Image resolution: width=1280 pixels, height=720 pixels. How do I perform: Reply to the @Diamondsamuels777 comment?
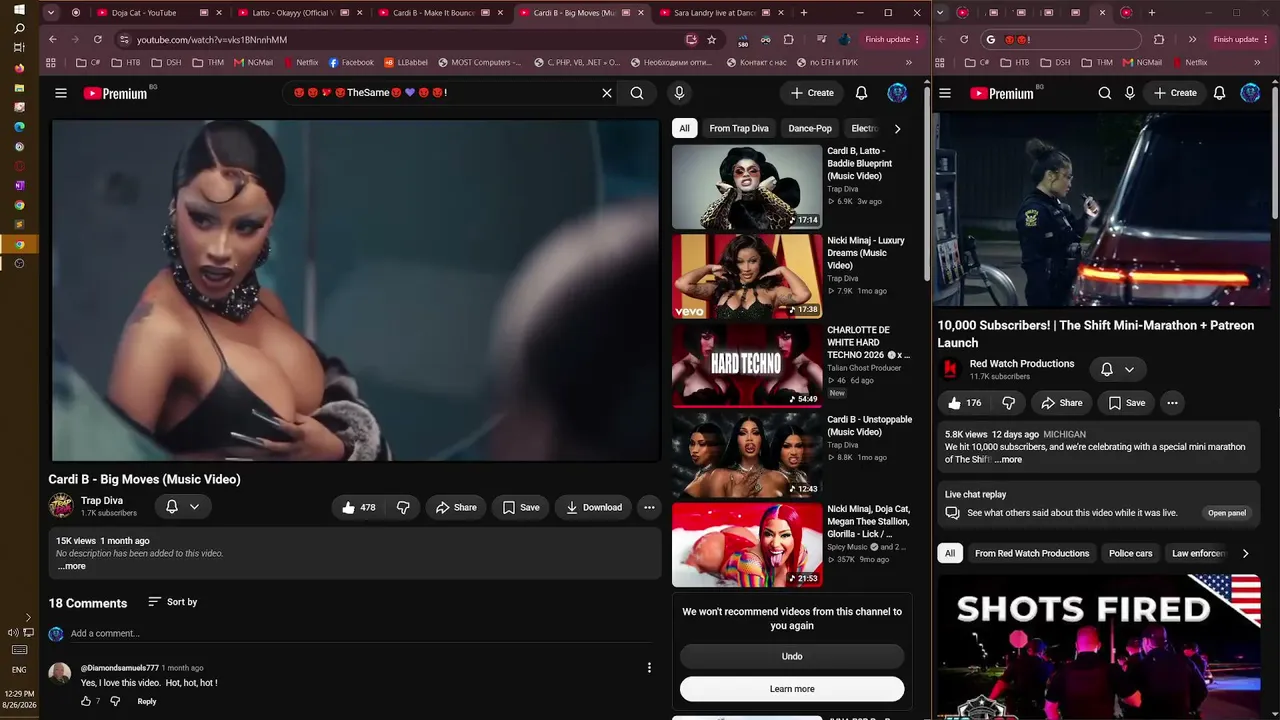click(147, 701)
